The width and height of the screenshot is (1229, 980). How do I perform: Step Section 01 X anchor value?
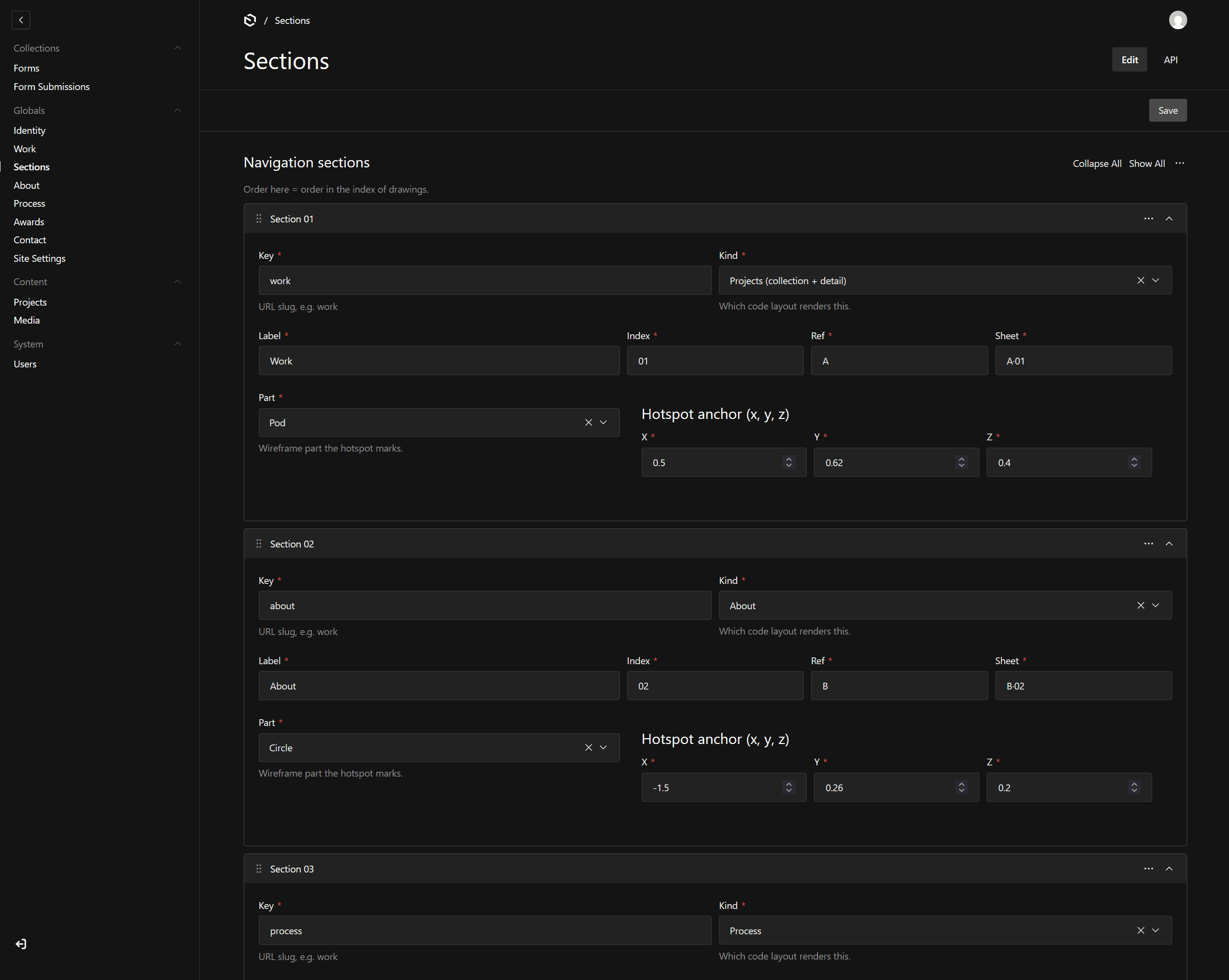point(788,462)
